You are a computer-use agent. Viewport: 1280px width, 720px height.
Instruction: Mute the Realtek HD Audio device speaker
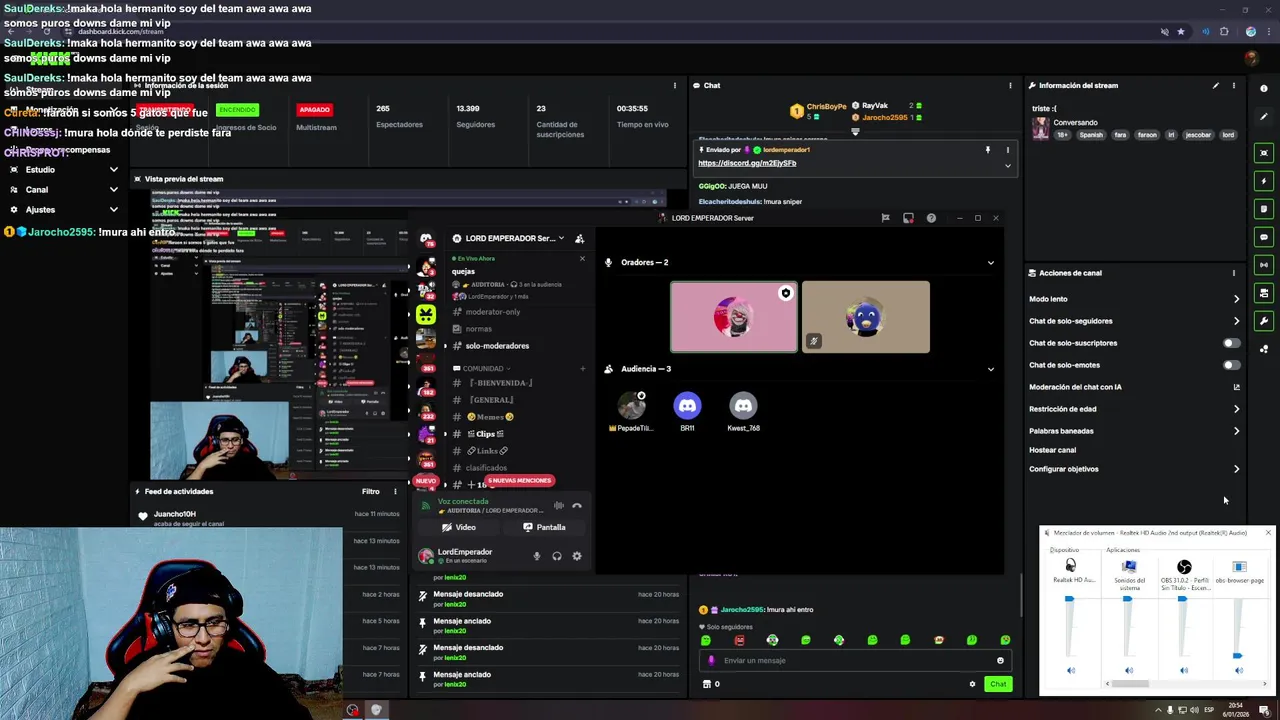pyautogui.click(x=1071, y=670)
